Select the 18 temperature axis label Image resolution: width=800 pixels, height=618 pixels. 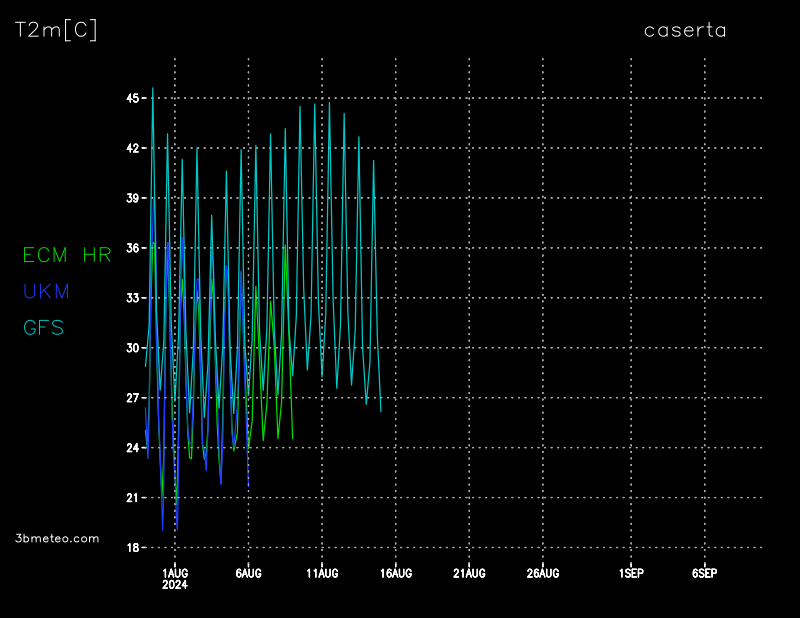[x=132, y=548]
